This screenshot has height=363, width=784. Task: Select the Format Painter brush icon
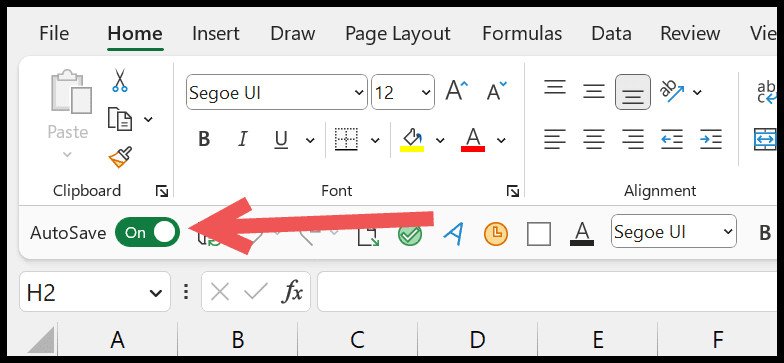click(x=120, y=157)
